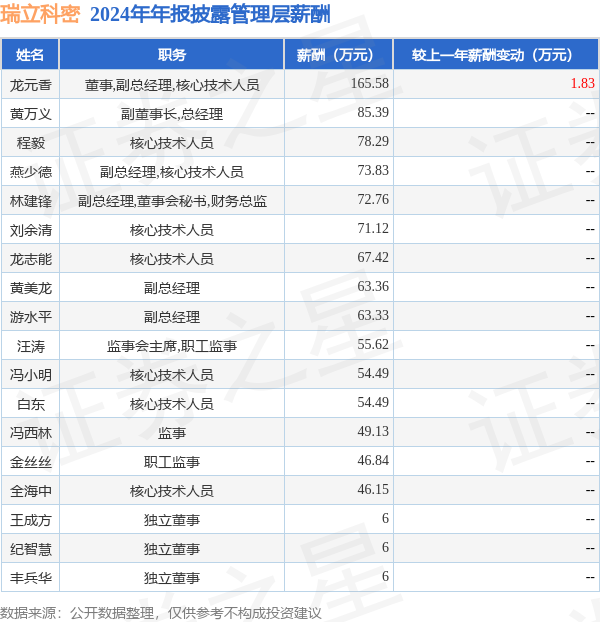600x622 pixels.
Task: Select the name 白东
Action: pos(31,404)
